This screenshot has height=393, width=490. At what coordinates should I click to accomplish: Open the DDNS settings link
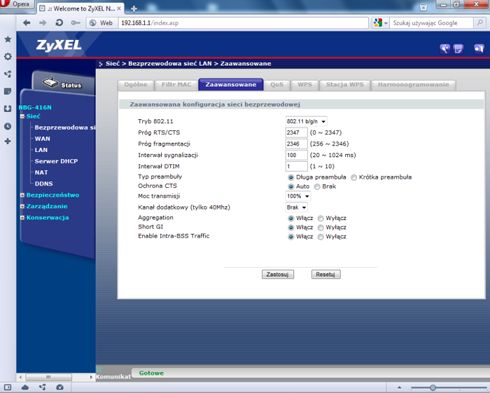[44, 184]
